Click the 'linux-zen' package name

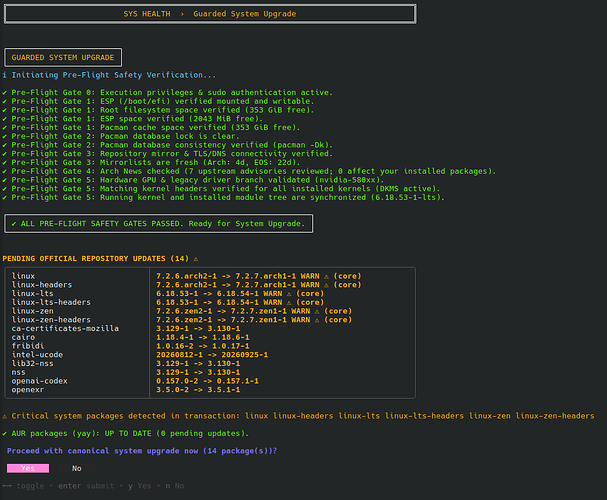pyautogui.click(x=33, y=311)
